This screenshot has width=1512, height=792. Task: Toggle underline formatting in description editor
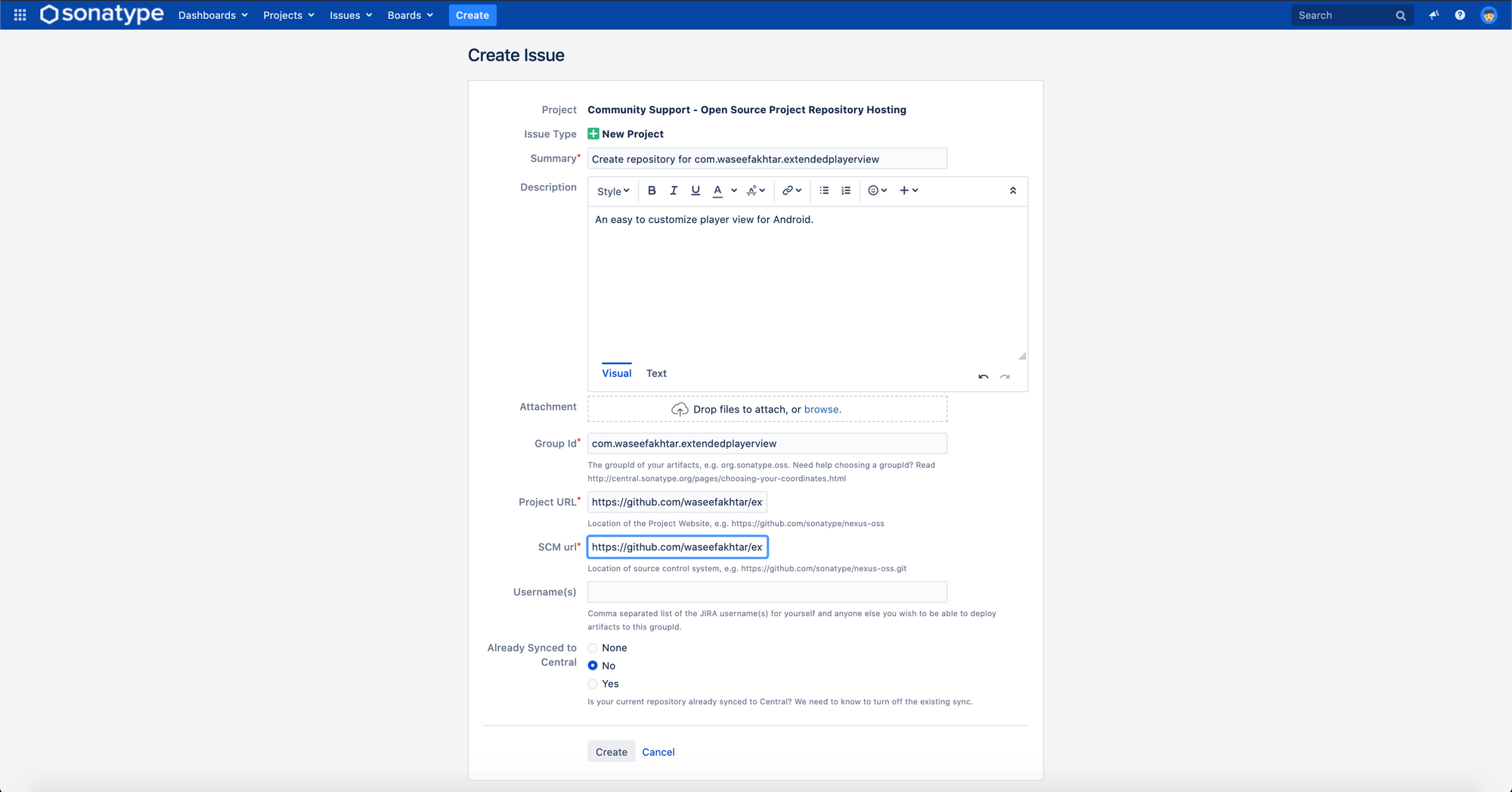(696, 190)
